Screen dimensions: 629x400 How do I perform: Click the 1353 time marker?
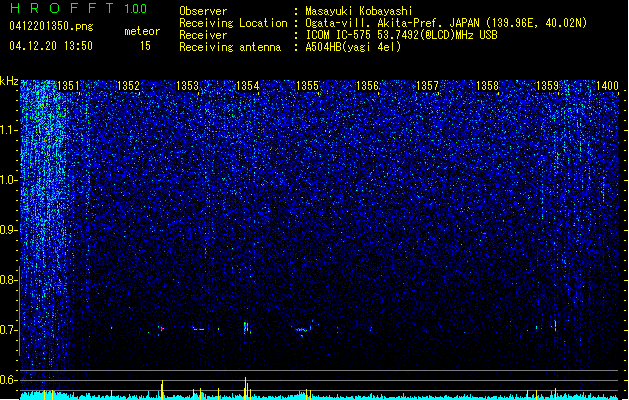[187, 85]
